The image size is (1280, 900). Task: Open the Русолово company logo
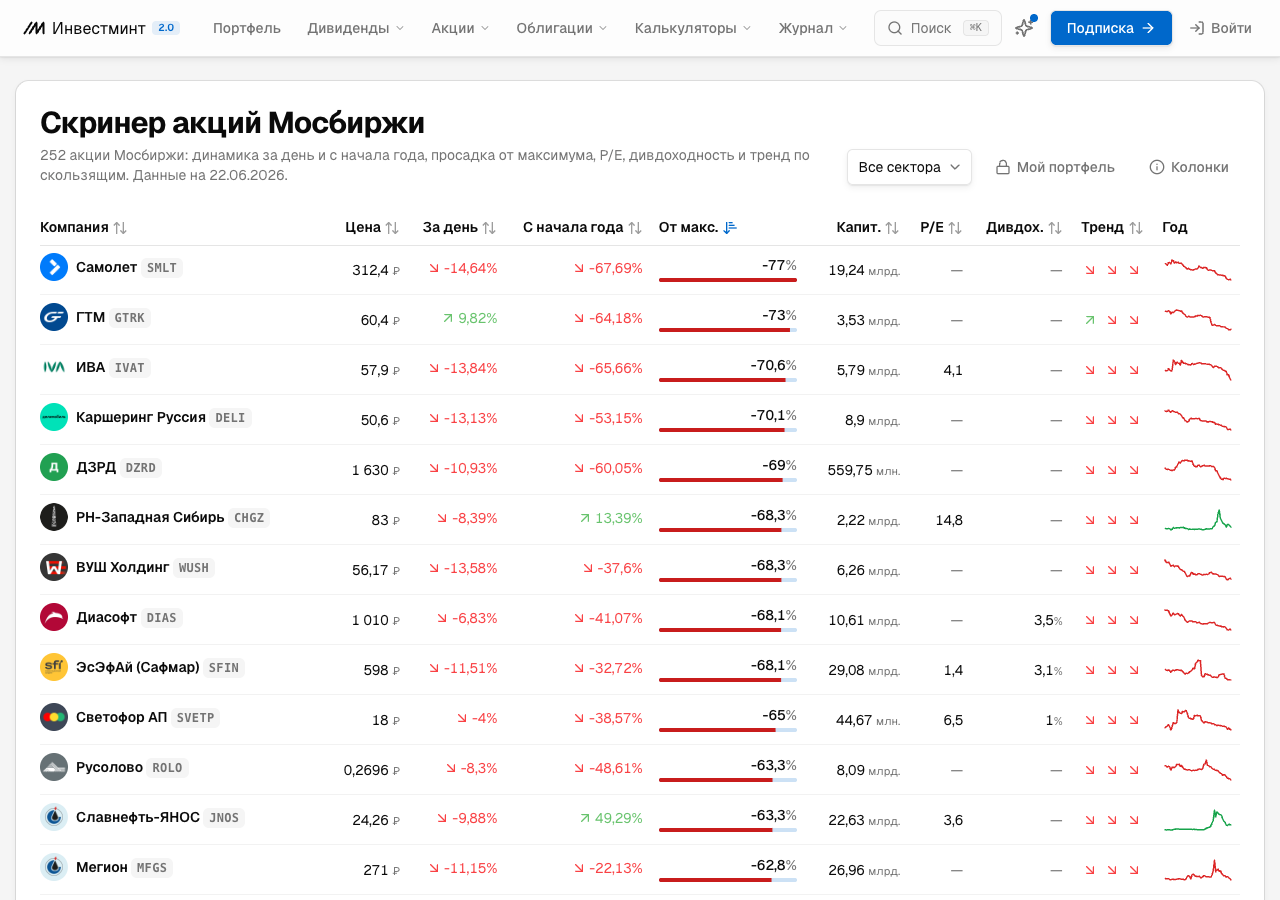click(x=54, y=767)
